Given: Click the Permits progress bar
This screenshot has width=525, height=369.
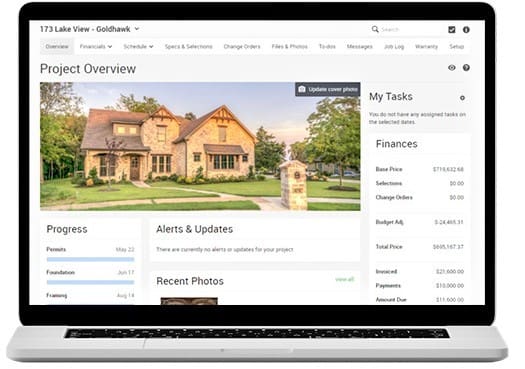Looking at the screenshot, I should [90, 259].
